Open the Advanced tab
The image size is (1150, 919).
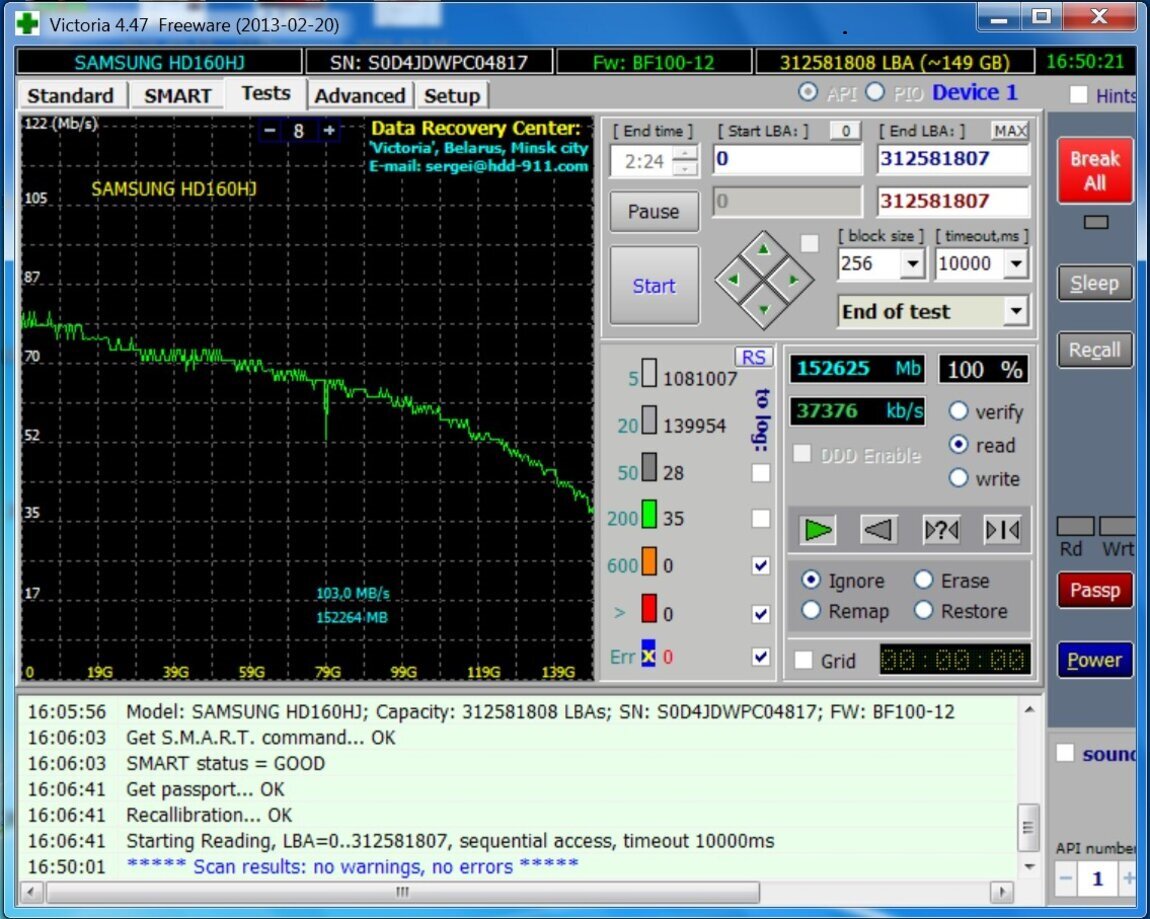[360, 96]
